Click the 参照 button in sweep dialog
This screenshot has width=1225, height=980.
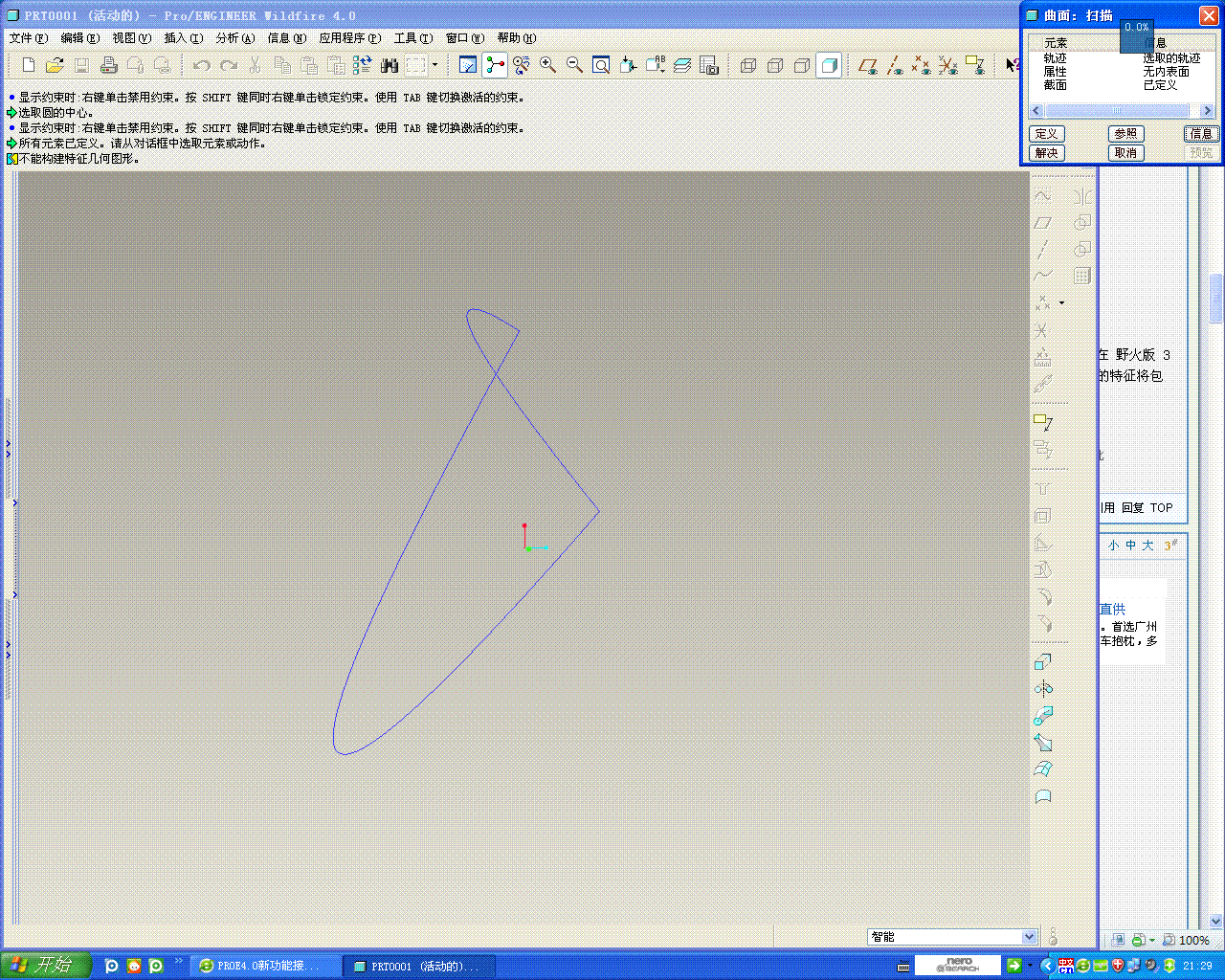[x=1125, y=134]
